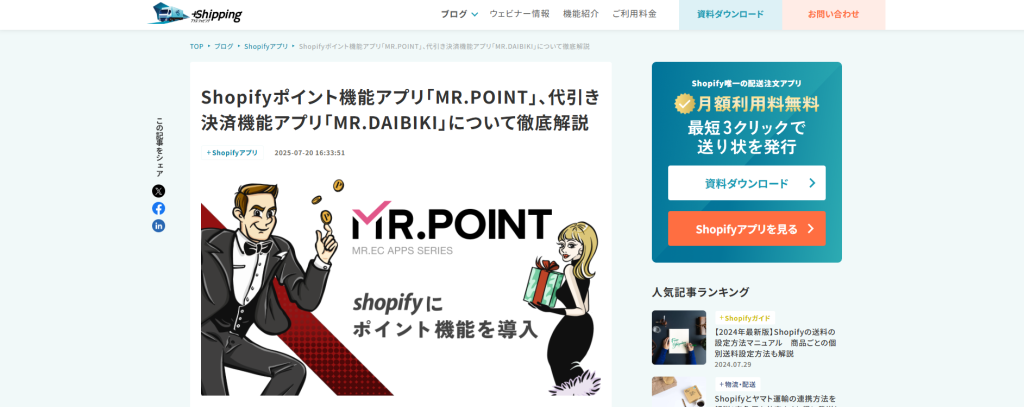Expand the ブログ dropdown menu
The image size is (1024, 407).
point(459,14)
